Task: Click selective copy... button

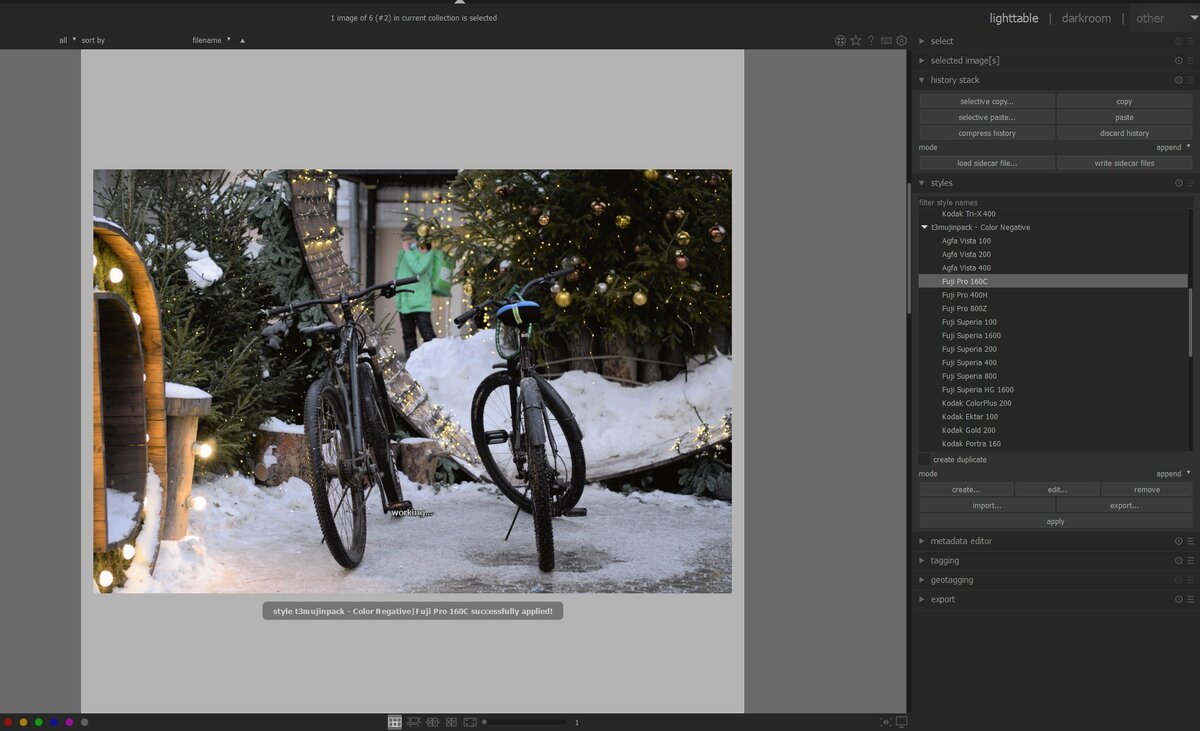Action: pos(987,101)
